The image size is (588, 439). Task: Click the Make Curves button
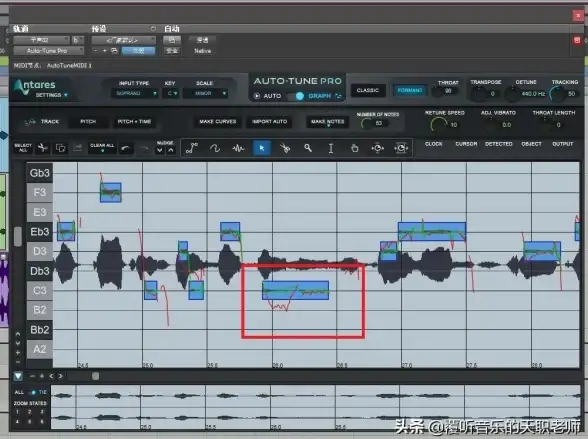218,121
